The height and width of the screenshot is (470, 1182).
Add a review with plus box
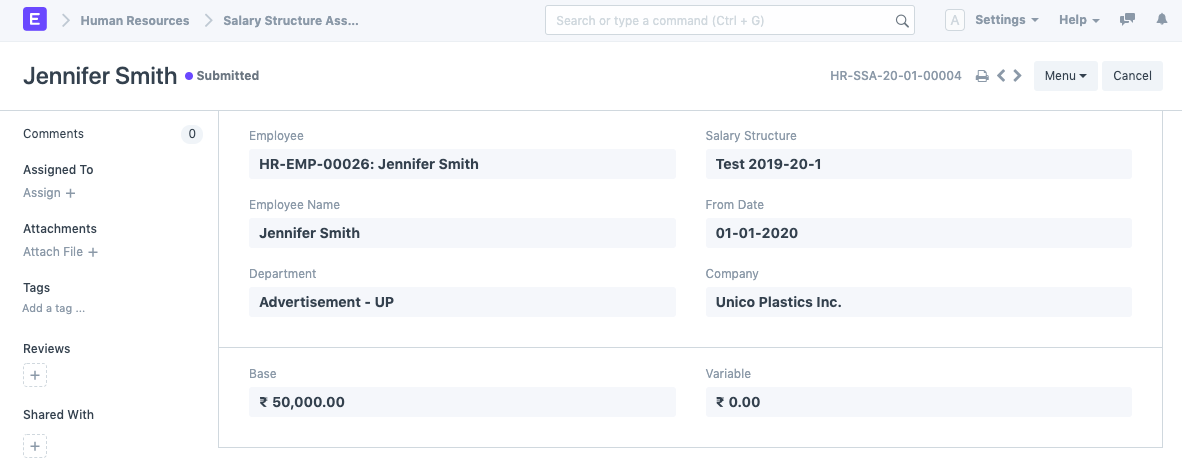tap(35, 376)
